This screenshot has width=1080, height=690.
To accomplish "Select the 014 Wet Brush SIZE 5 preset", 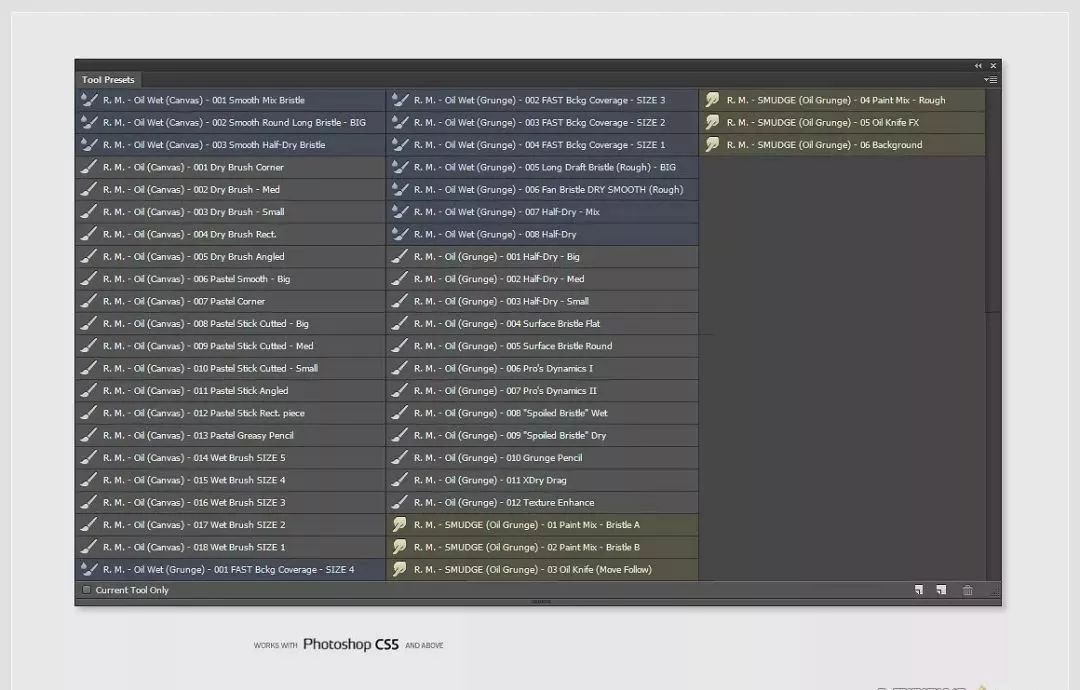I will pyautogui.click(x=194, y=458).
